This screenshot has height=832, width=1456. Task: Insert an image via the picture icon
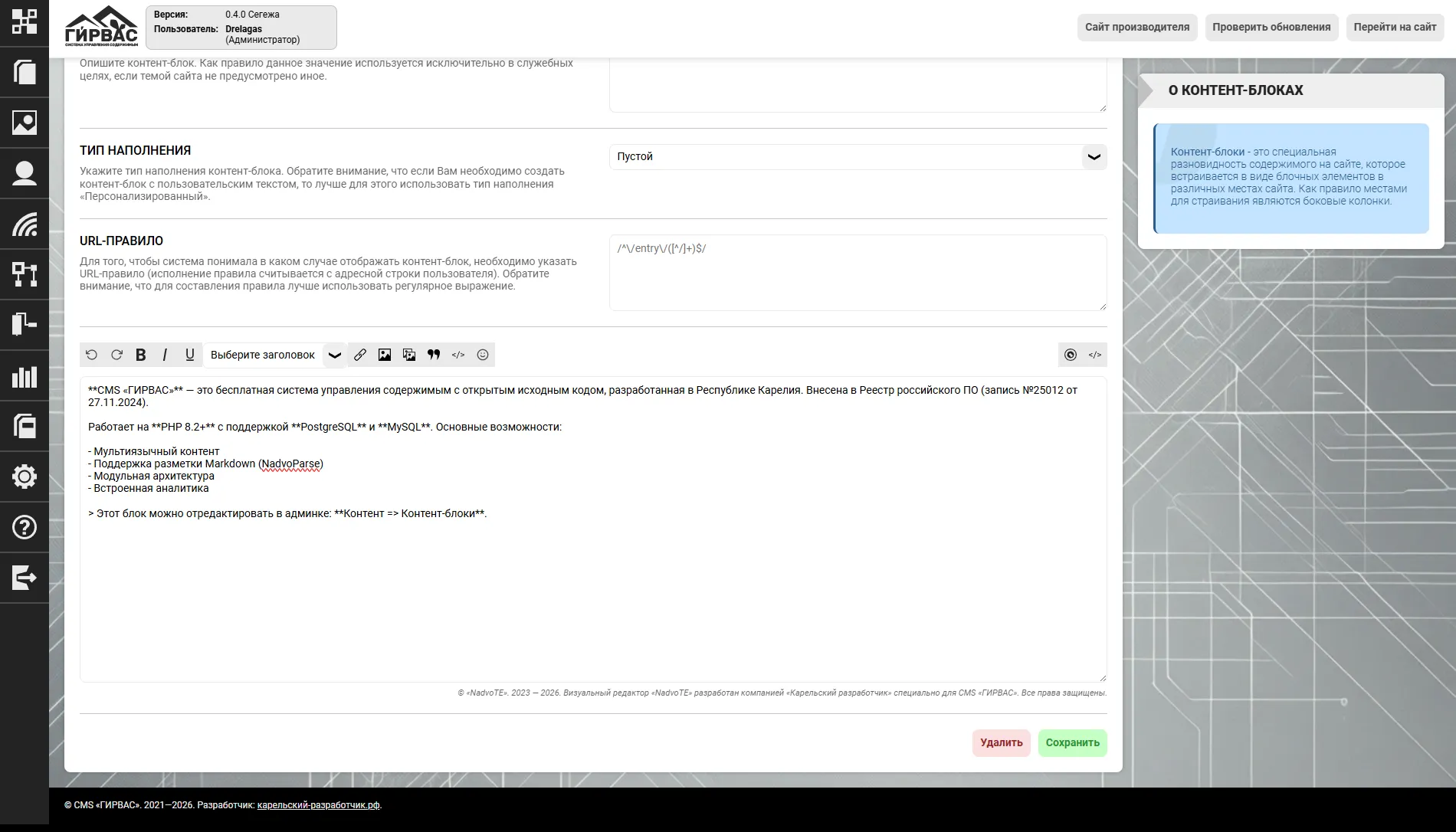pyautogui.click(x=385, y=355)
